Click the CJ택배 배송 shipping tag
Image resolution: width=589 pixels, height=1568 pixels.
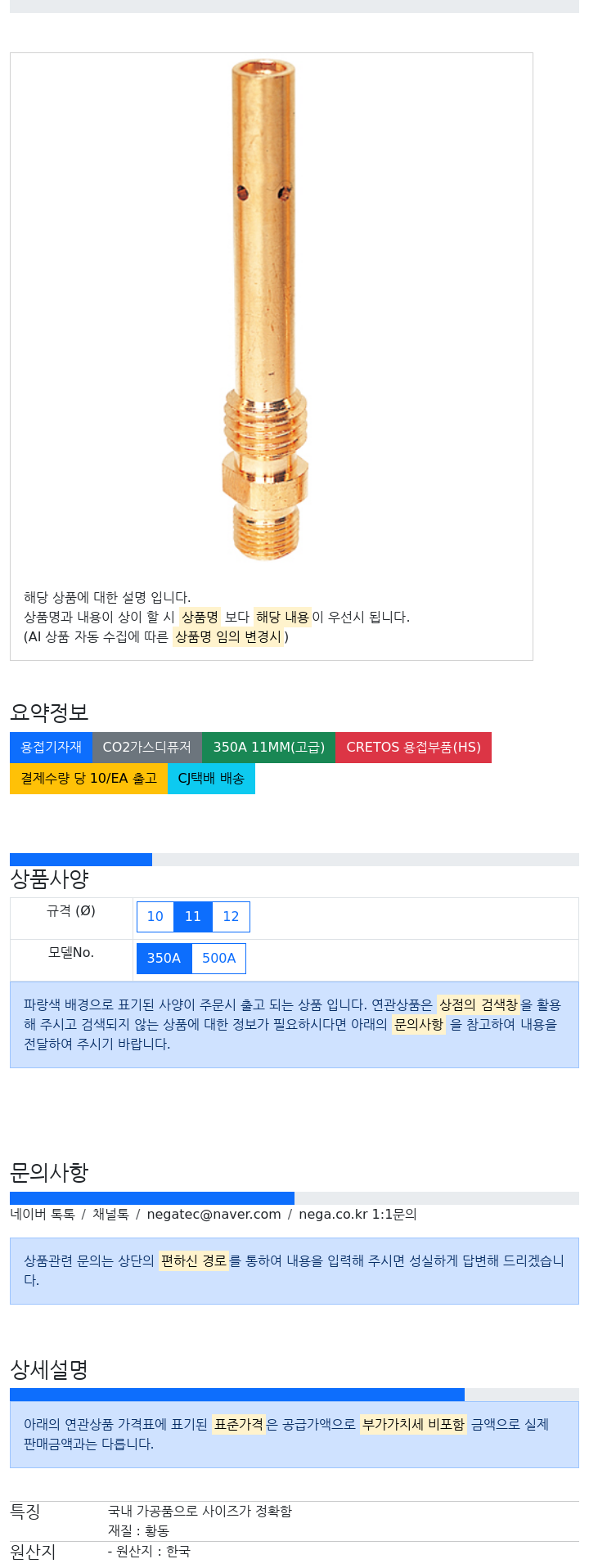click(212, 779)
